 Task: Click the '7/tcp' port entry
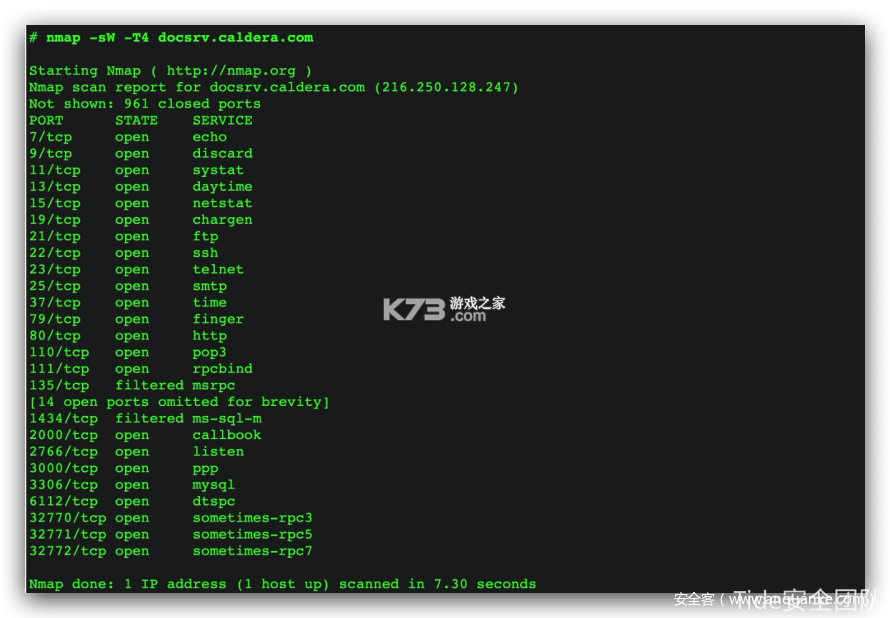51,137
